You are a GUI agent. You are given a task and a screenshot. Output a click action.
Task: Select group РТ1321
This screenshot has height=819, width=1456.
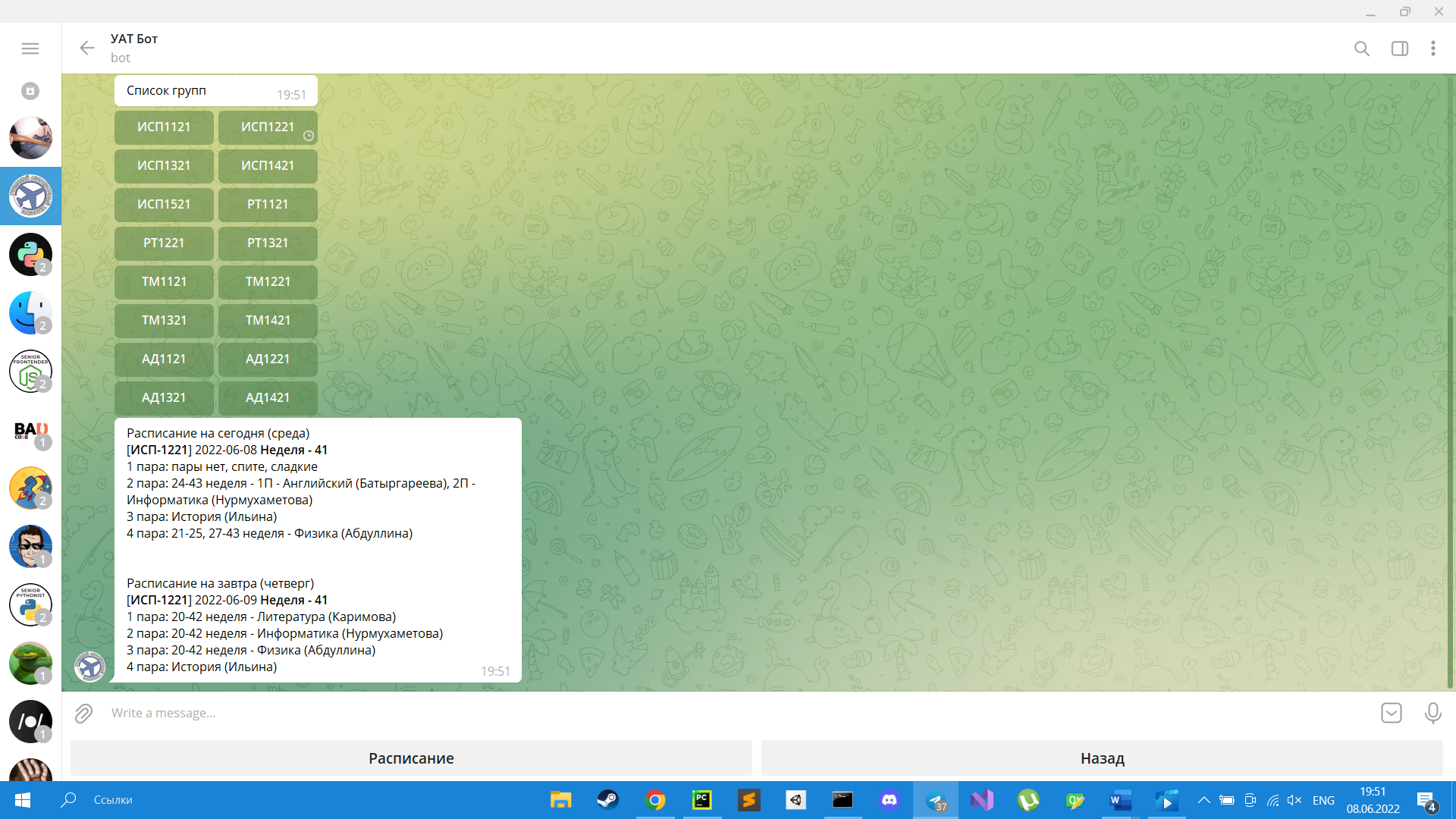pos(268,243)
